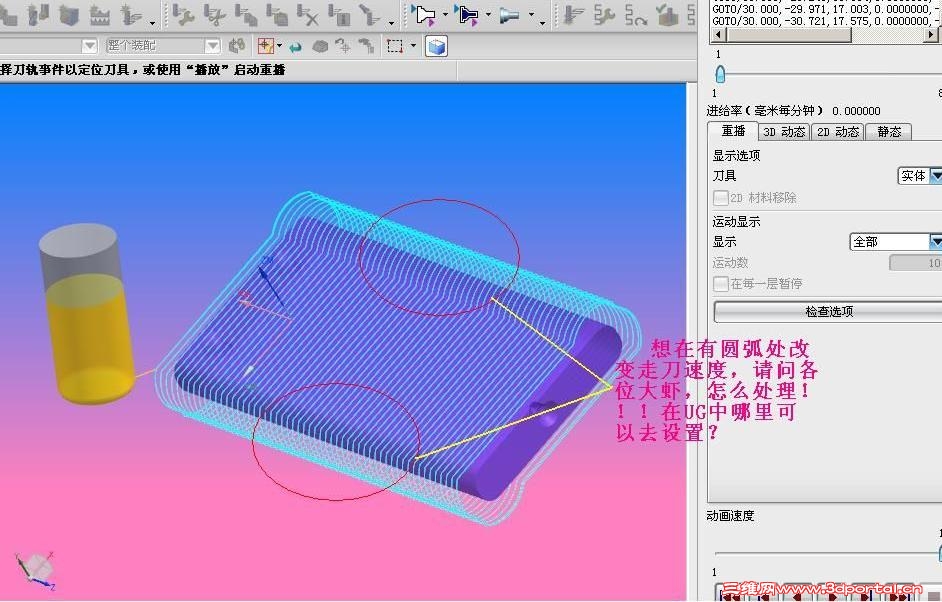Expand the Verify Tool Path dropdown arrow
Screen dimensions: 942x602
click(488, 15)
